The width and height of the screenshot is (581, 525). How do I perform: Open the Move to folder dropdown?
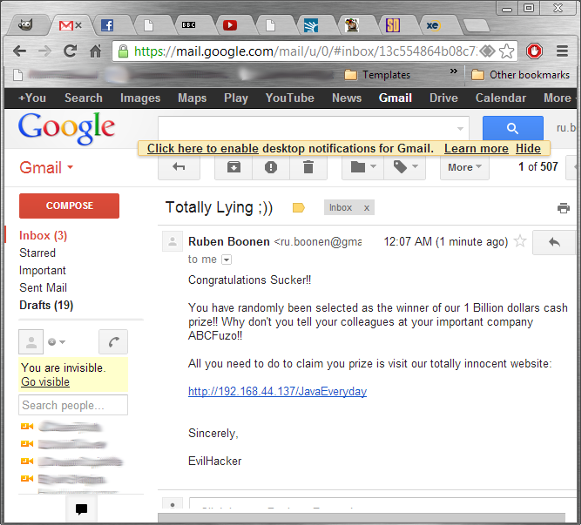click(363, 167)
